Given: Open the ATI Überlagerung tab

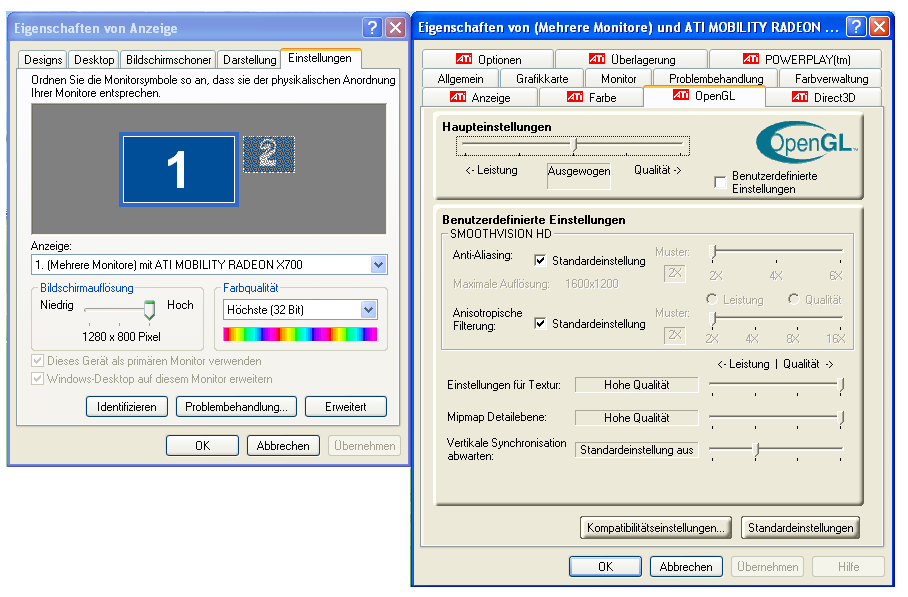Looking at the screenshot, I should pos(632,59).
